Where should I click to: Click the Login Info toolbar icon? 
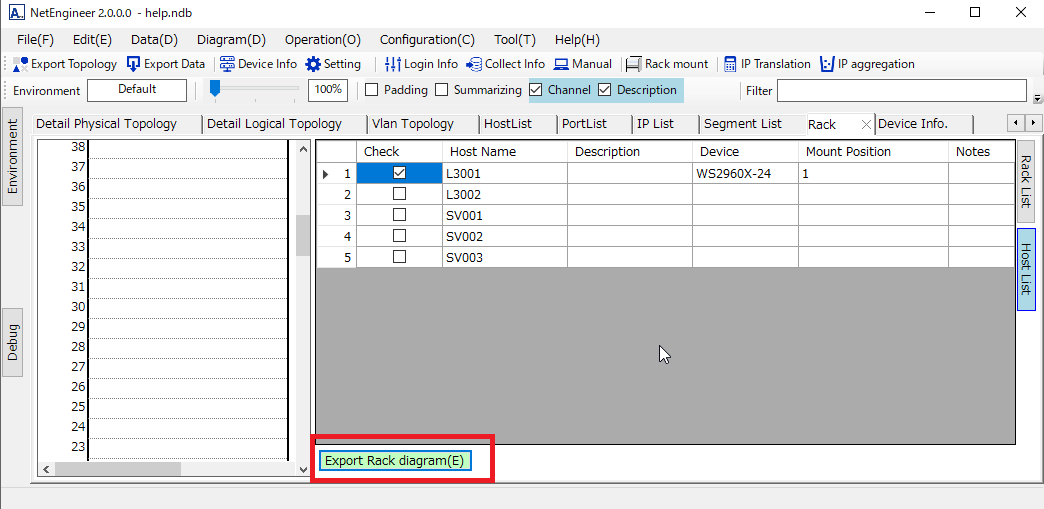pyautogui.click(x=393, y=64)
